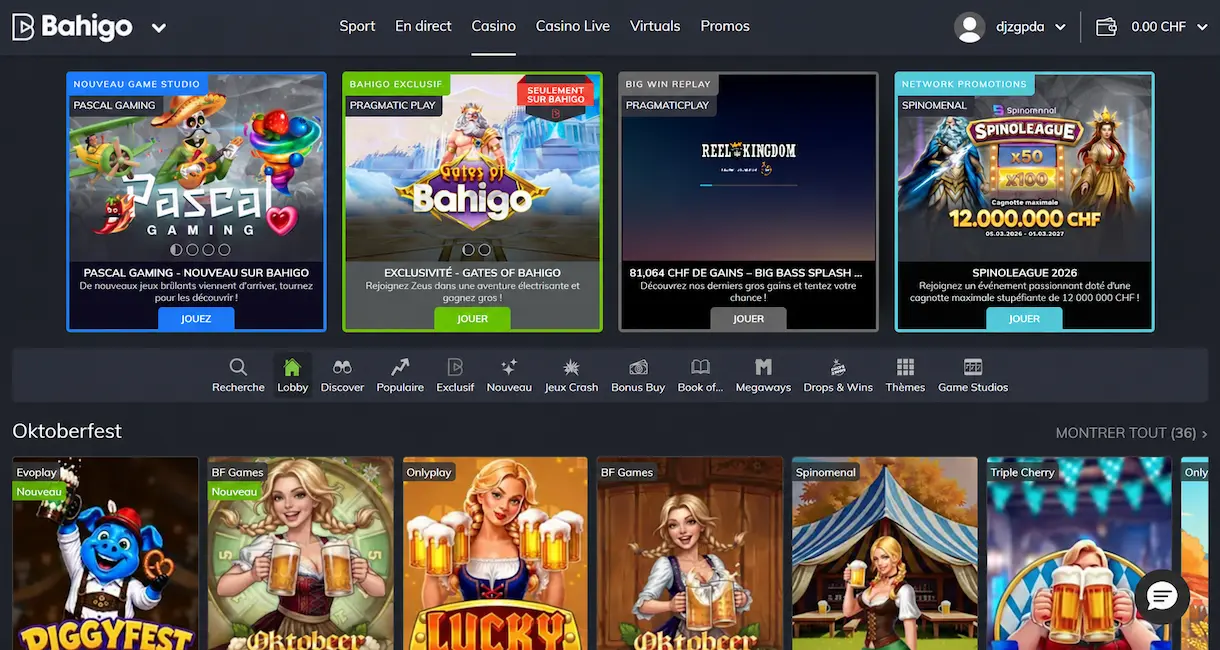Click the Spinoleague 12.000.000 CHF banner image
Image resolution: width=1220 pixels, height=650 pixels.
point(1024,170)
